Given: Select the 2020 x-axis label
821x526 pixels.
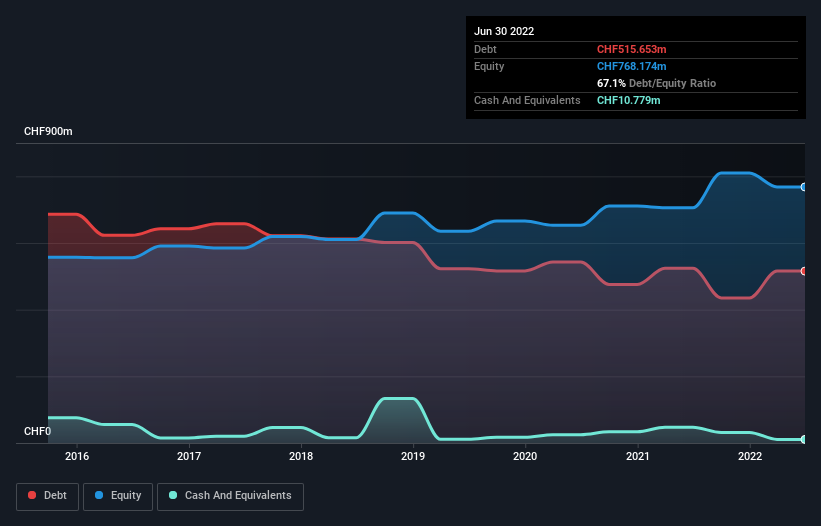Looking at the screenshot, I should coord(525,456).
